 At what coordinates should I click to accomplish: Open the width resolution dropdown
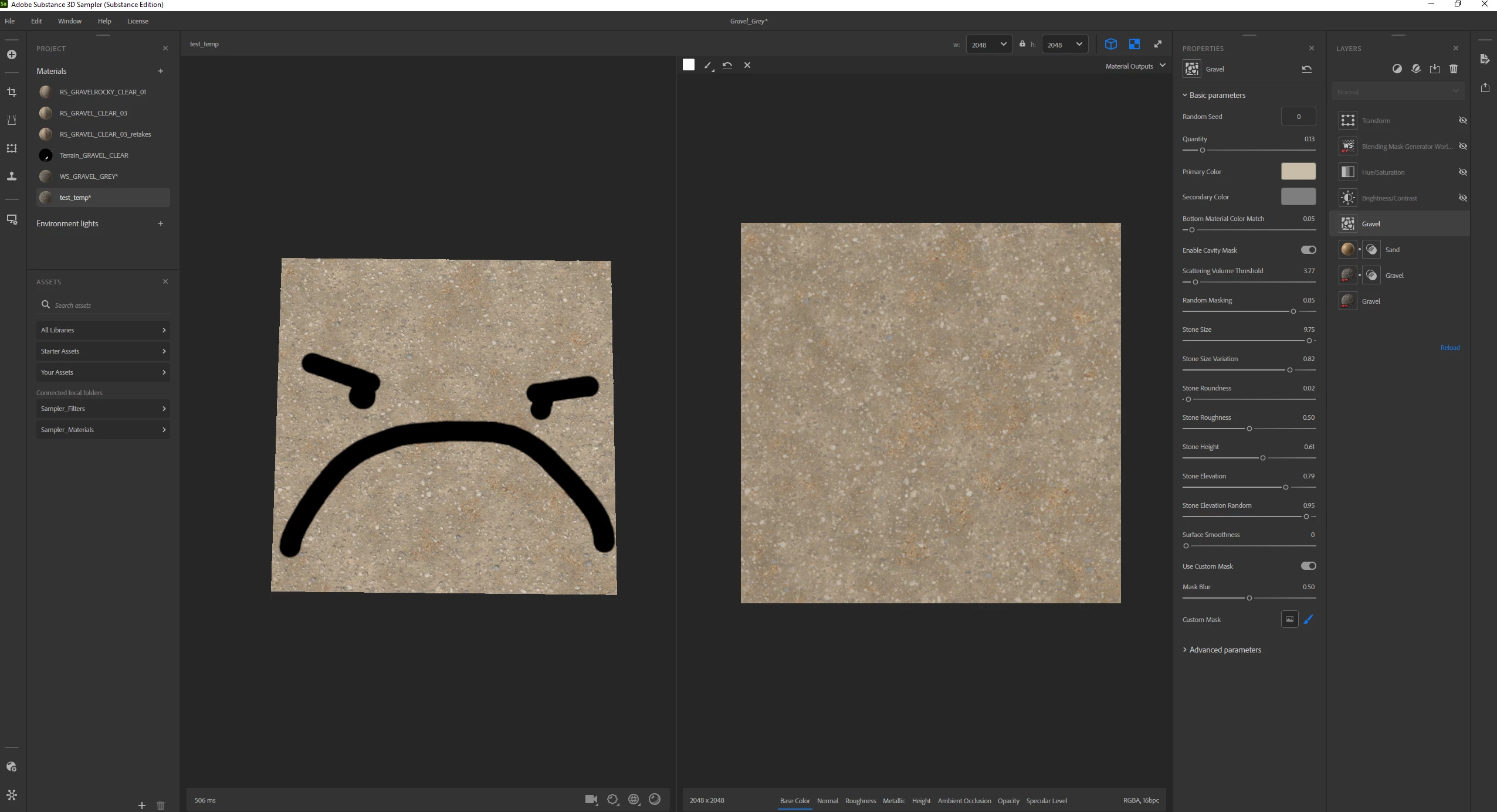coord(989,45)
